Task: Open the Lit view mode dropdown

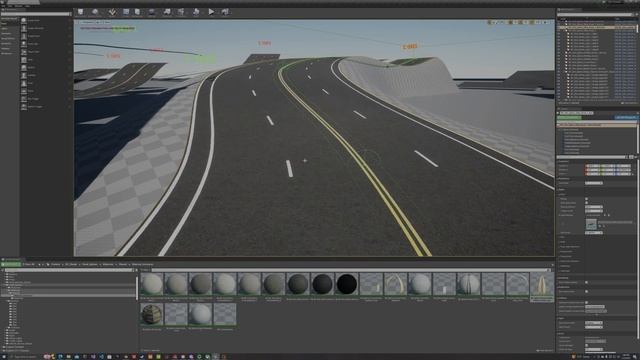Action: (98, 22)
